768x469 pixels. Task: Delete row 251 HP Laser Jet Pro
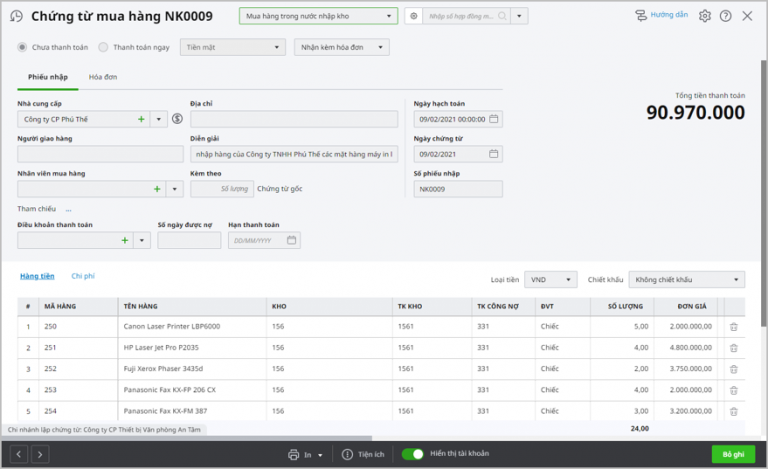coord(733,348)
